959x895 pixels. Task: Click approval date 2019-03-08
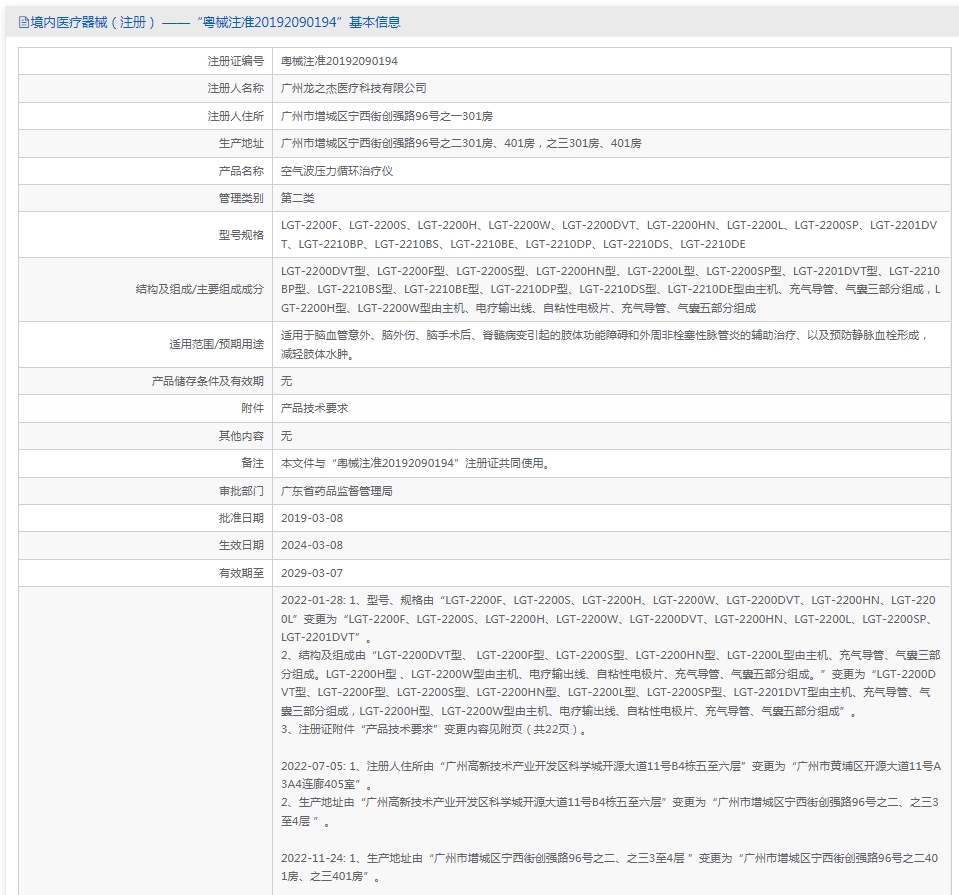point(312,518)
